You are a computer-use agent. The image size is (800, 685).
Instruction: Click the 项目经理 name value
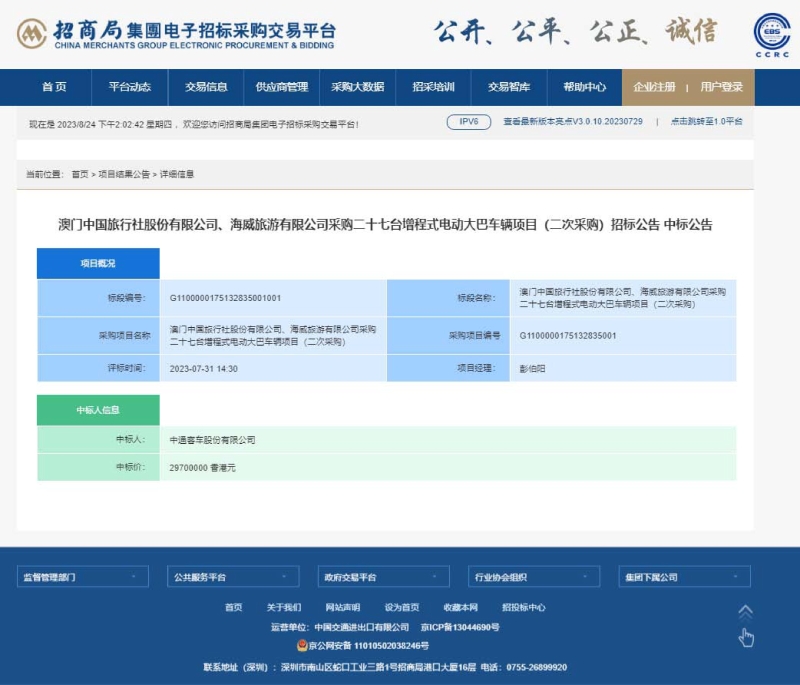pos(532,369)
